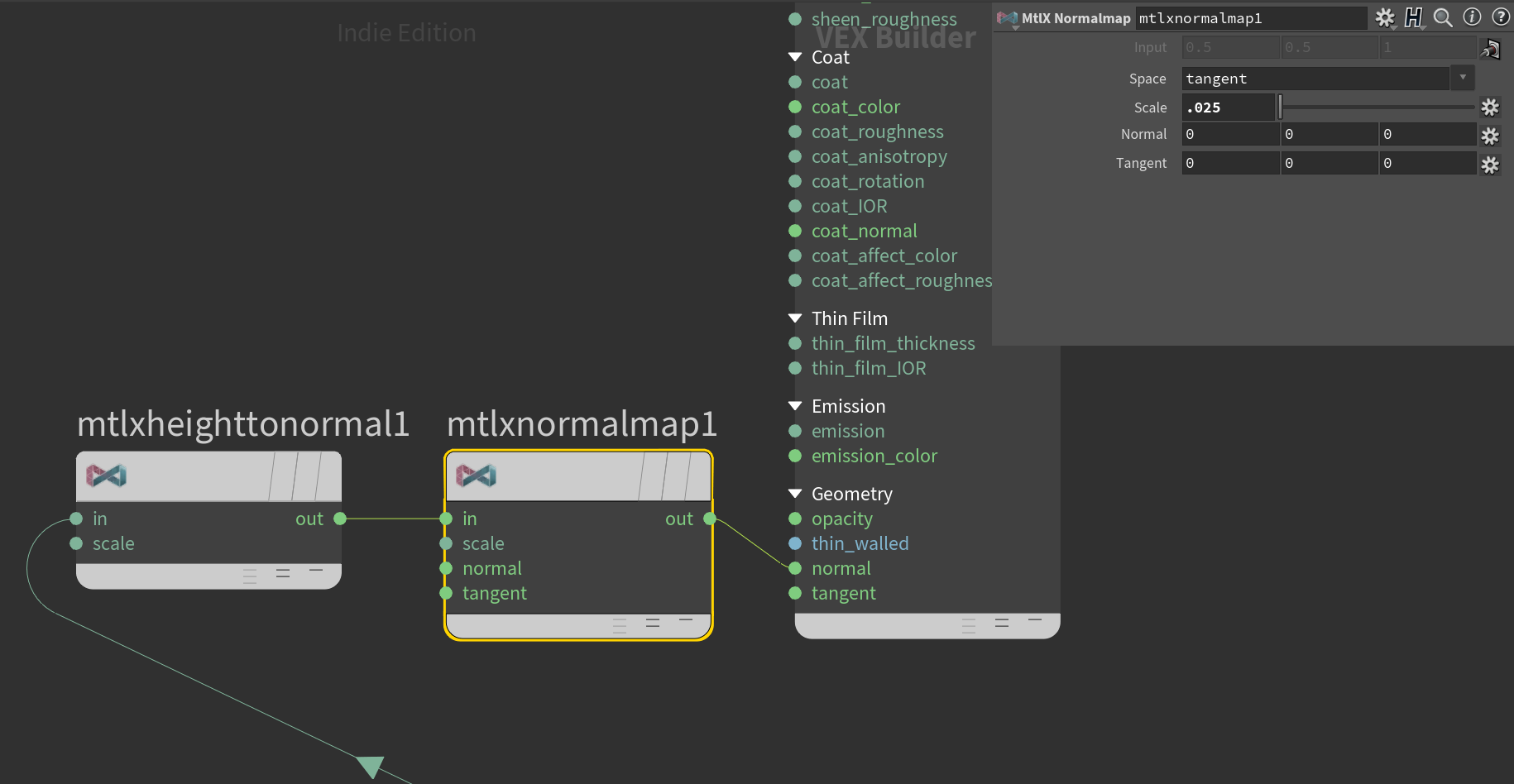Click gear icon next to Tangent parameter
Viewport: 1514px width, 784px height.
pyautogui.click(x=1490, y=165)
